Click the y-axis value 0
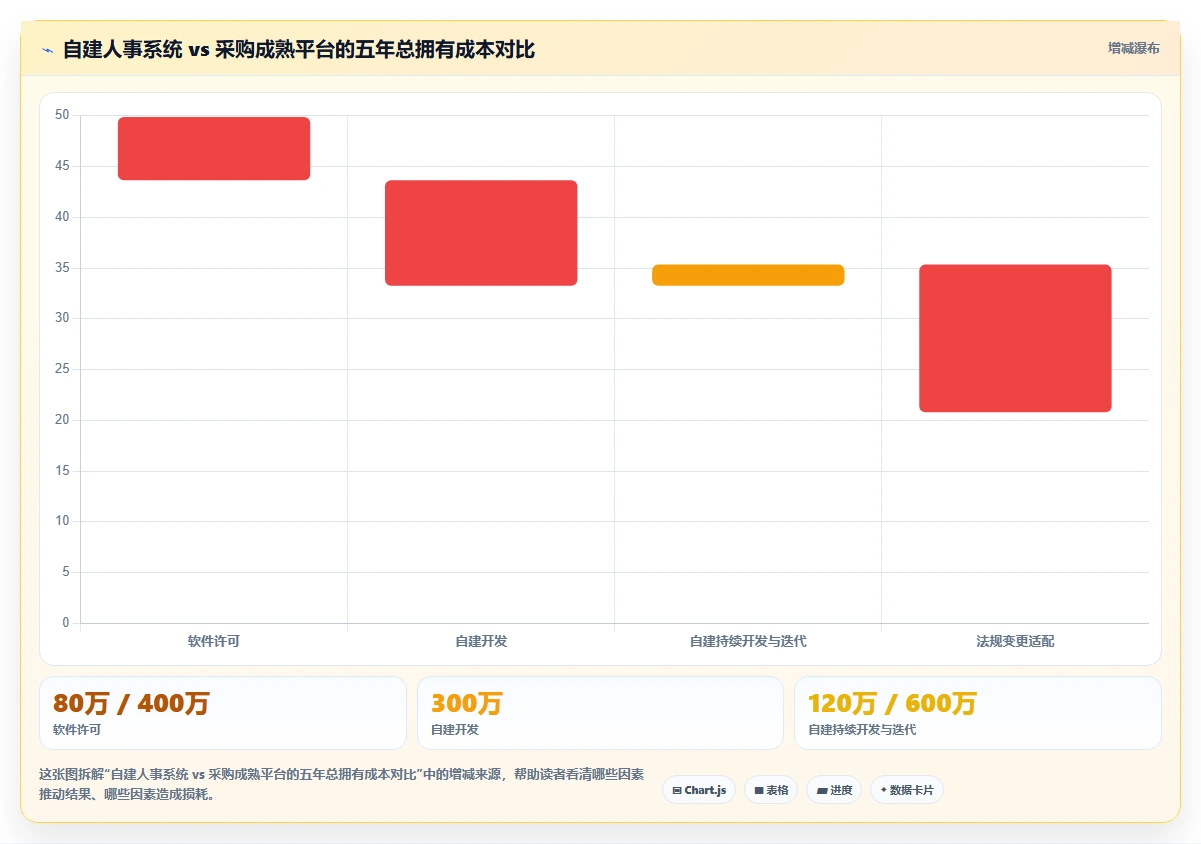1201x844 pixels. [66, 623]
